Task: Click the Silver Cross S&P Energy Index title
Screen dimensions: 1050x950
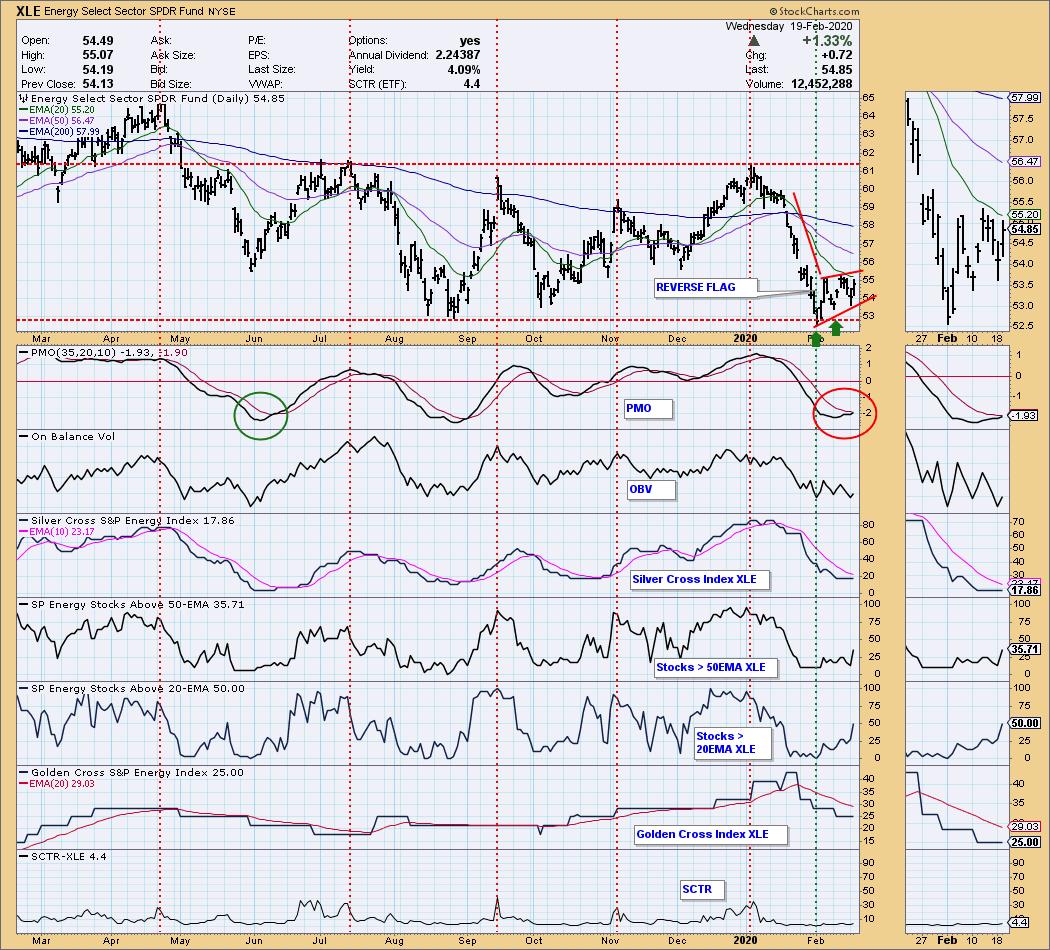Action: point(127,520)
